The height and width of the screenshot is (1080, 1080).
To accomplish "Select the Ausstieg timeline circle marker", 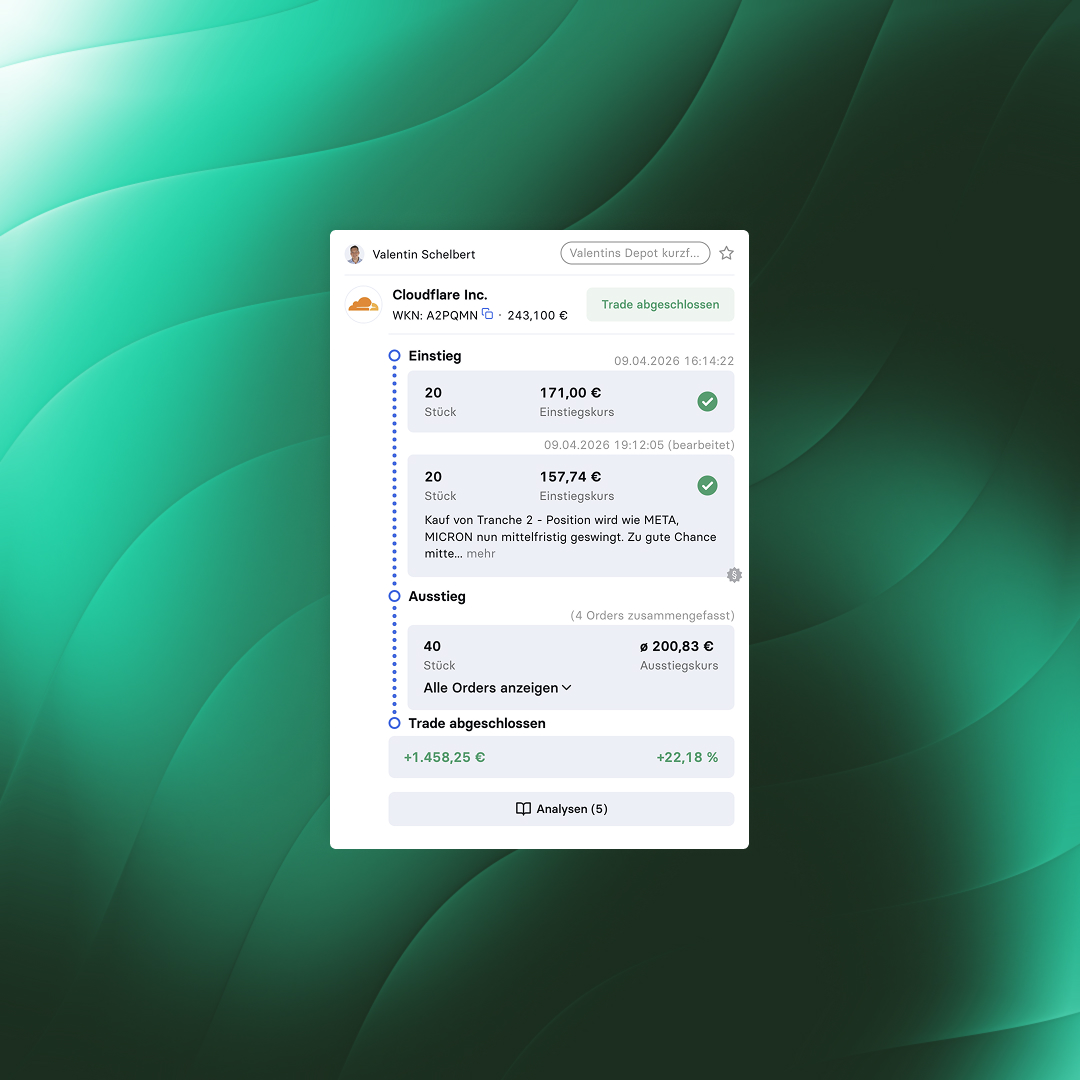I will pos(394,596).
